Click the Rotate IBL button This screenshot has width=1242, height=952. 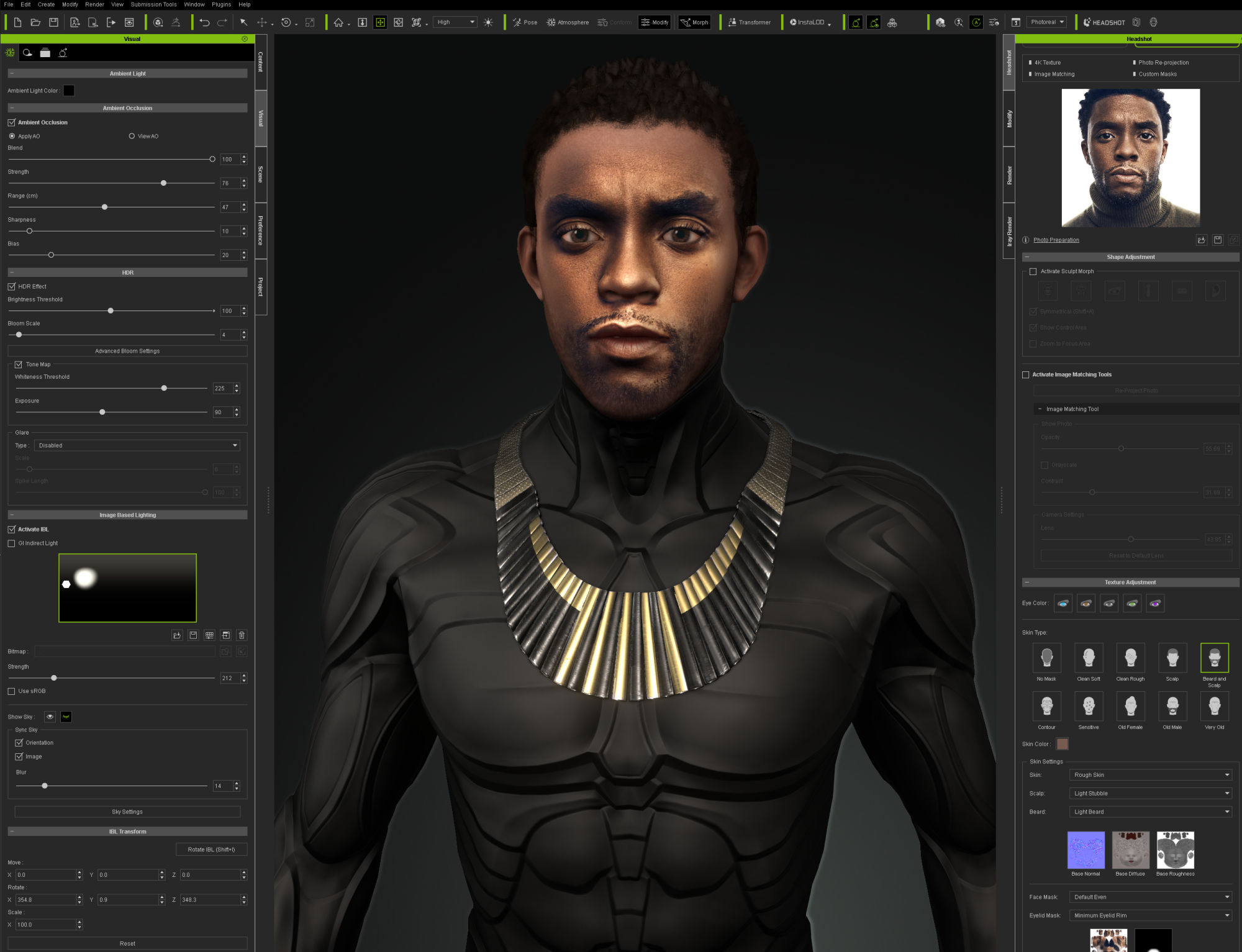pos(211,850)
